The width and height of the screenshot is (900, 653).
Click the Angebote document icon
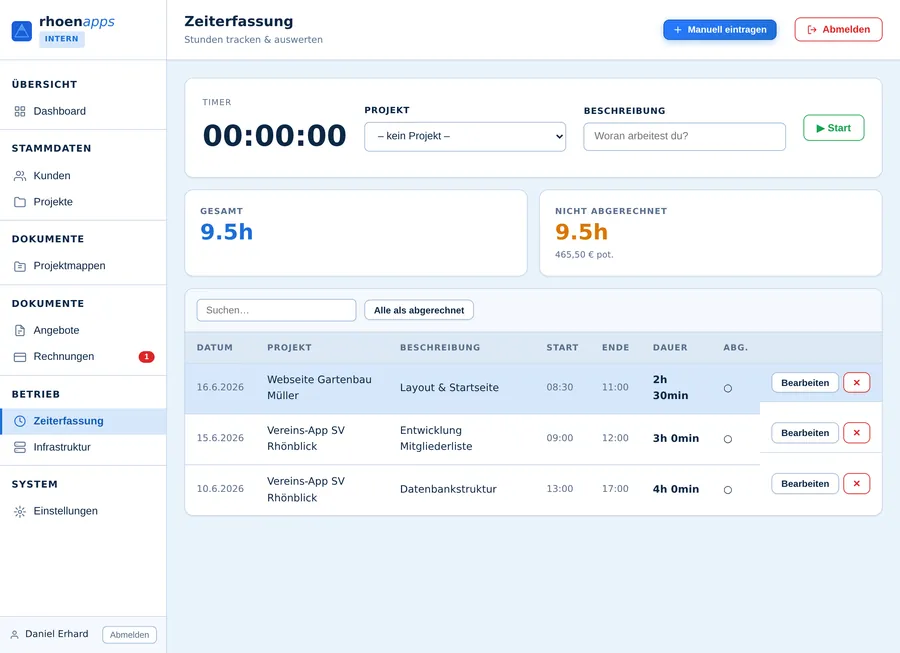(x=20, y=331)
